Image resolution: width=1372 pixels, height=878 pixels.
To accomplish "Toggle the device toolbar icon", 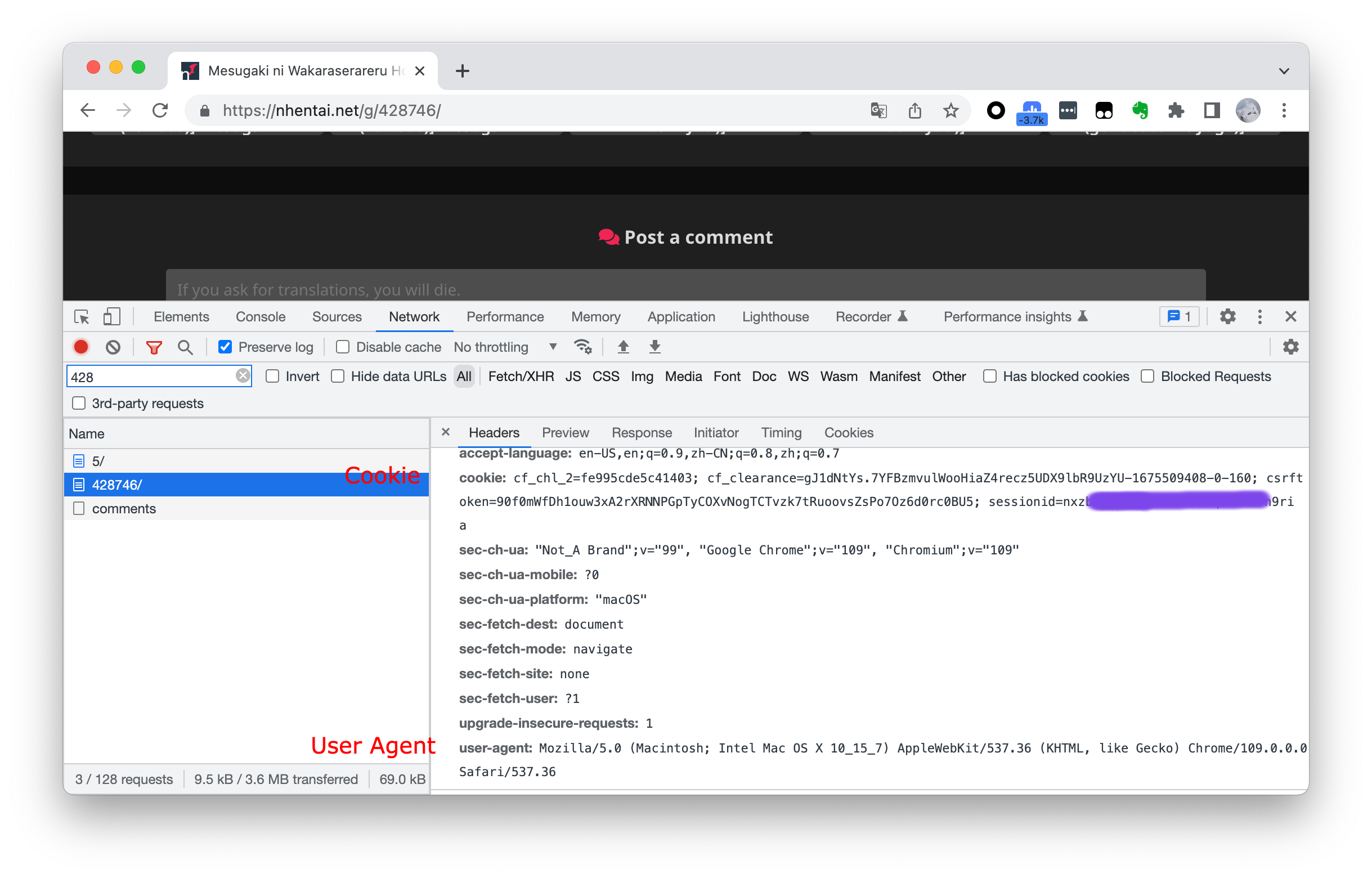I will 112,316.
